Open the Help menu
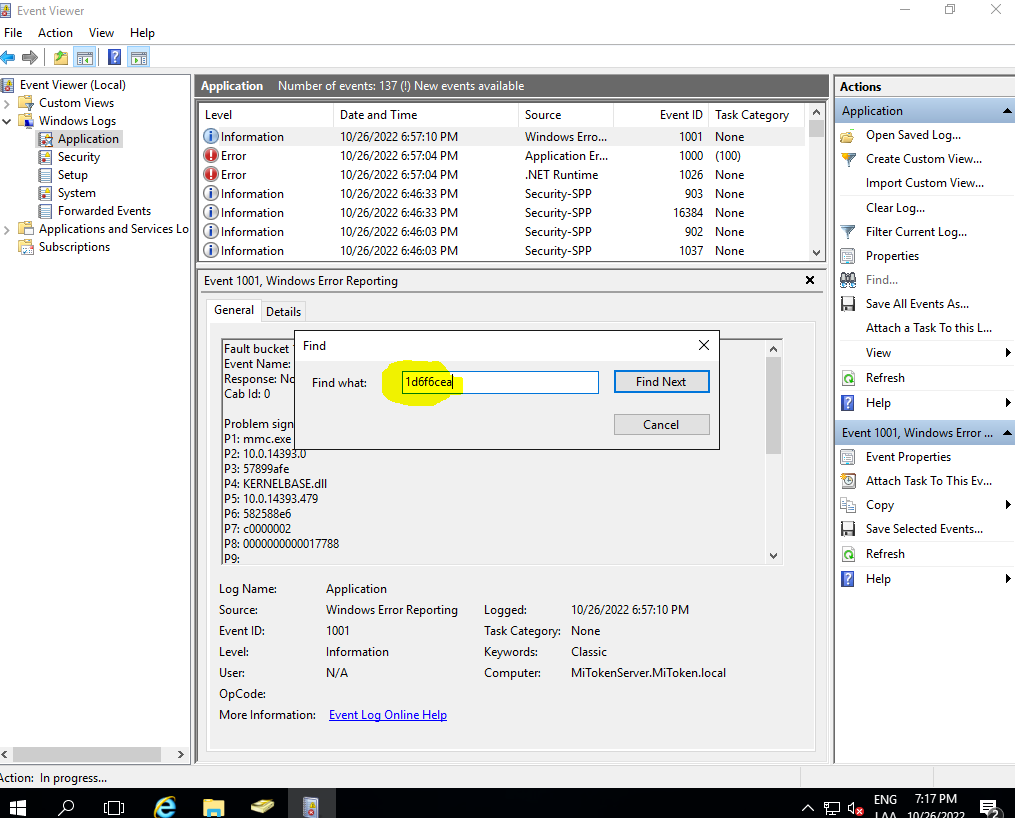Image resolution: width=1015 pixels, height=818 pixels. coord(142,33)
